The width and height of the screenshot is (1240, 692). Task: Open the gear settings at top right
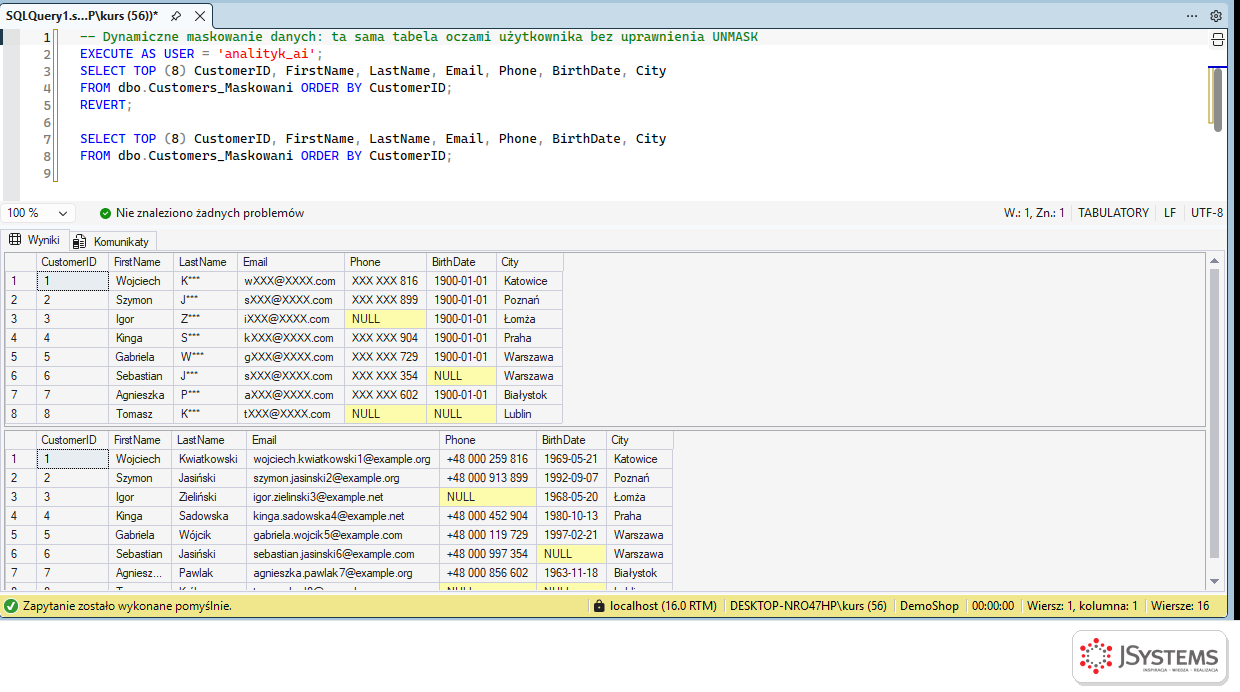[1216, 16]
